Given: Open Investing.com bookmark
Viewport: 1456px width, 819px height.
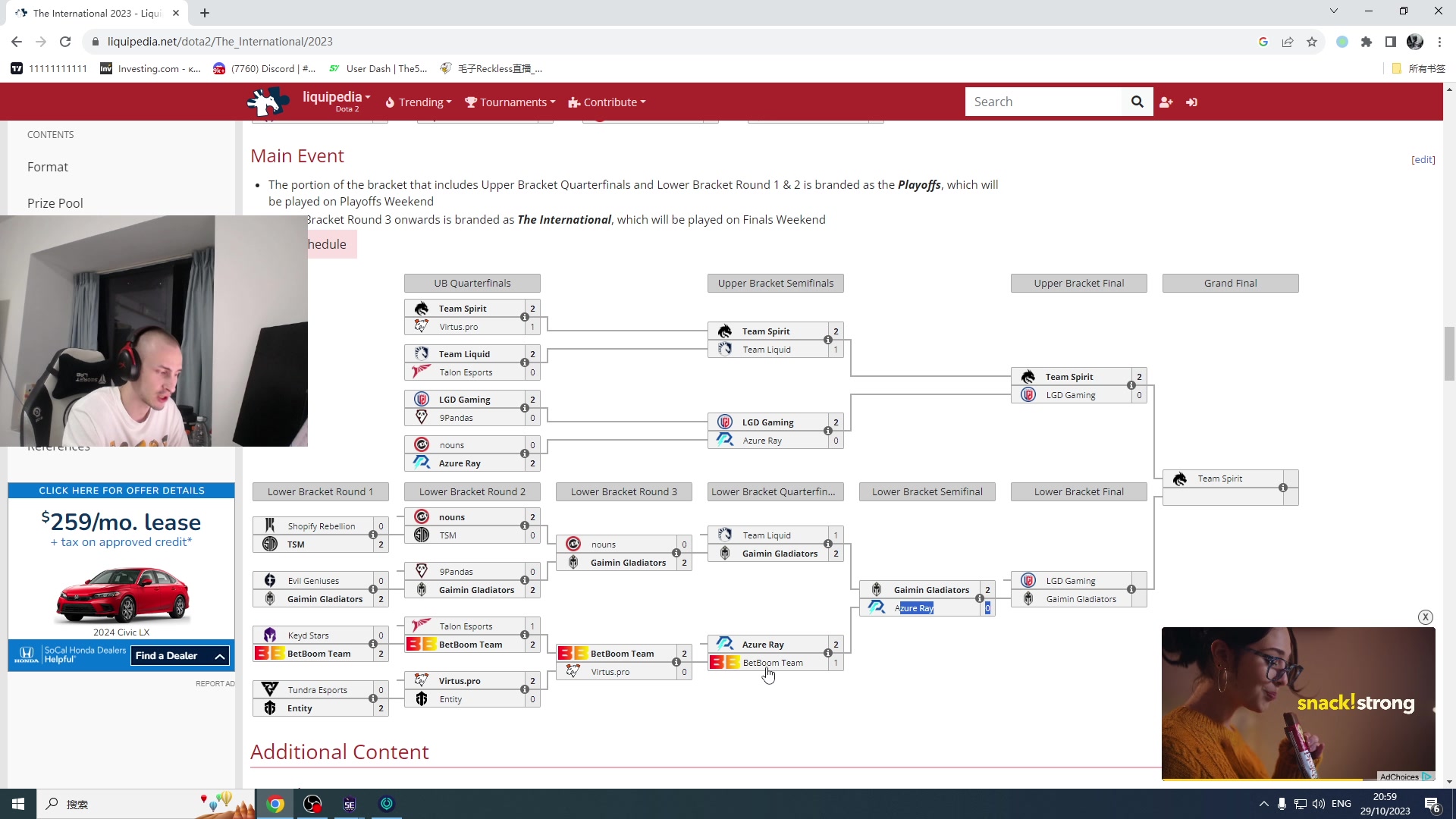Looking at the screenshot, I should tap(150, 68).
